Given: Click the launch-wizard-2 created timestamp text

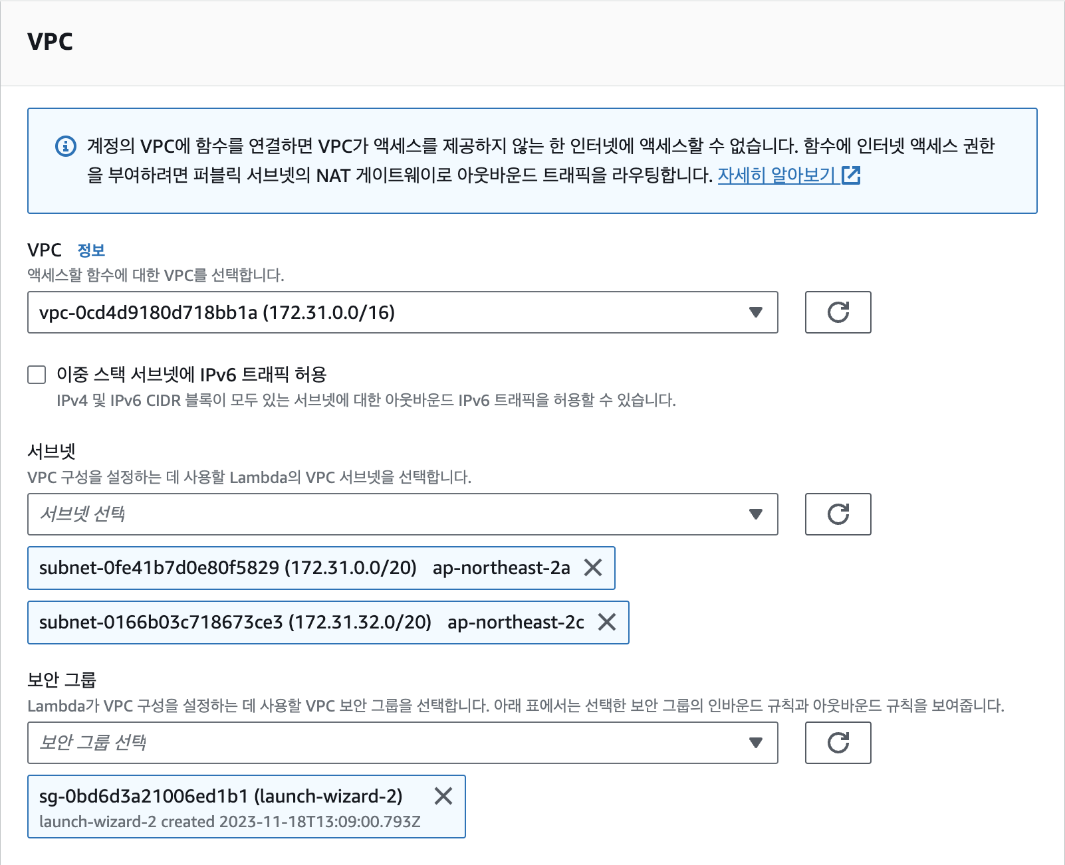Looking at the screenshot, I should (230, 822).
